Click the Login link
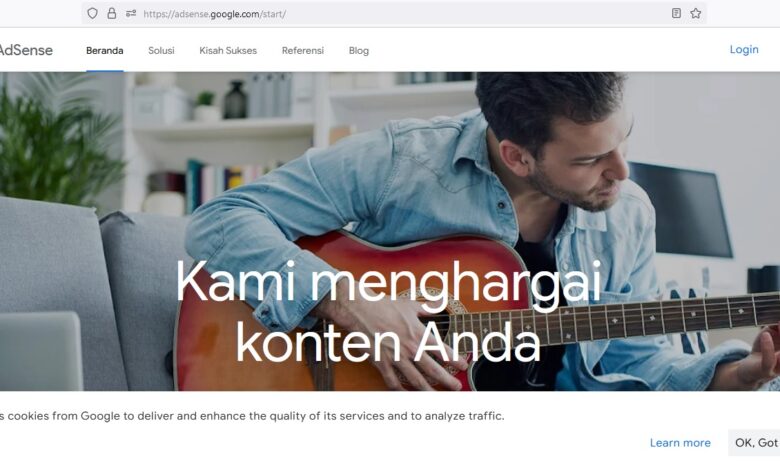The height and width of the screenshot is (470, 780). point(744,49)
